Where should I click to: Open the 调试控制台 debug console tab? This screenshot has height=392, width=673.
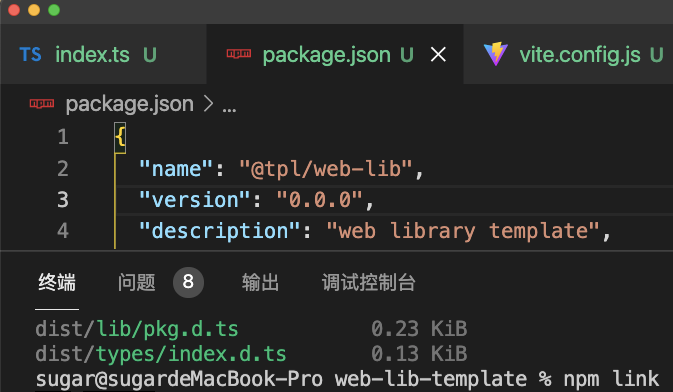click(x=368, y=283)
